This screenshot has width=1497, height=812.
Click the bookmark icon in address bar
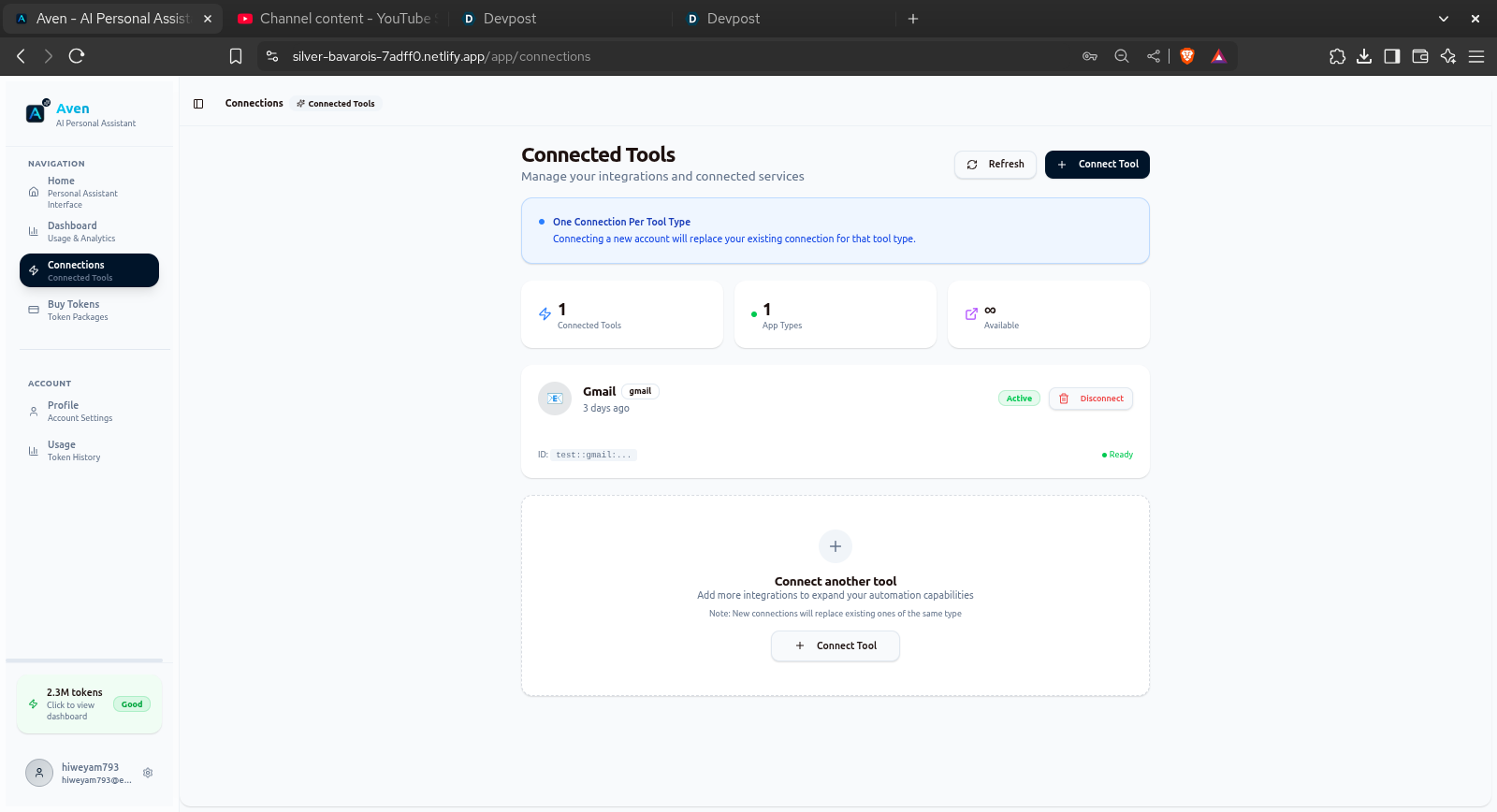pyautogui.click(x=236, y=56)
